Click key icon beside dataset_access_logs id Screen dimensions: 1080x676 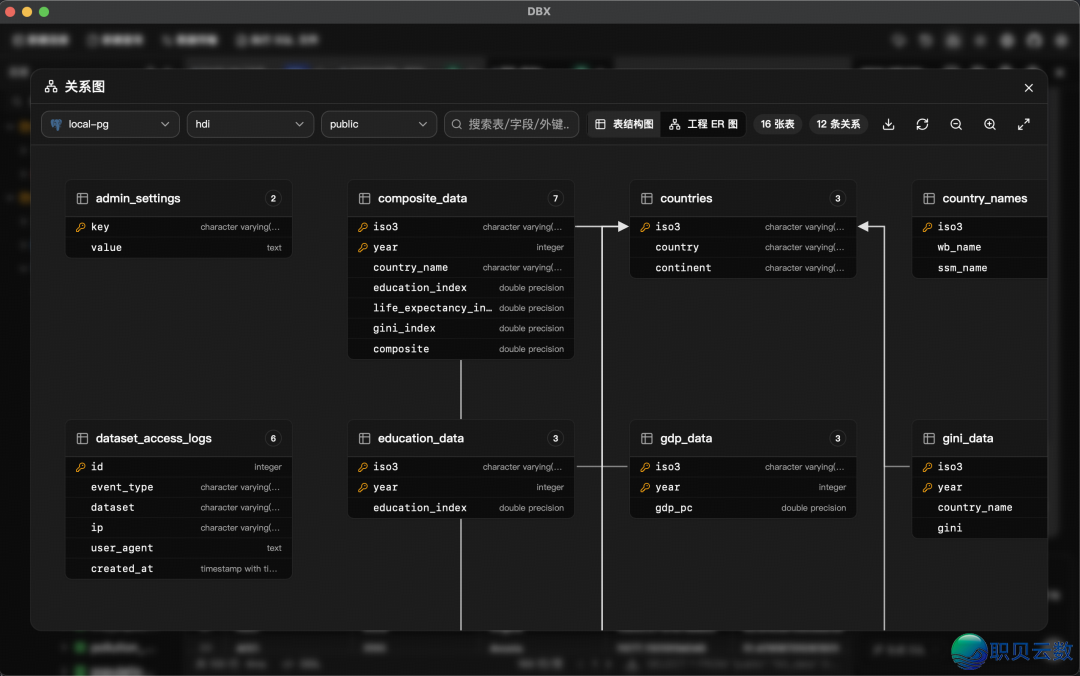(81, 467)
